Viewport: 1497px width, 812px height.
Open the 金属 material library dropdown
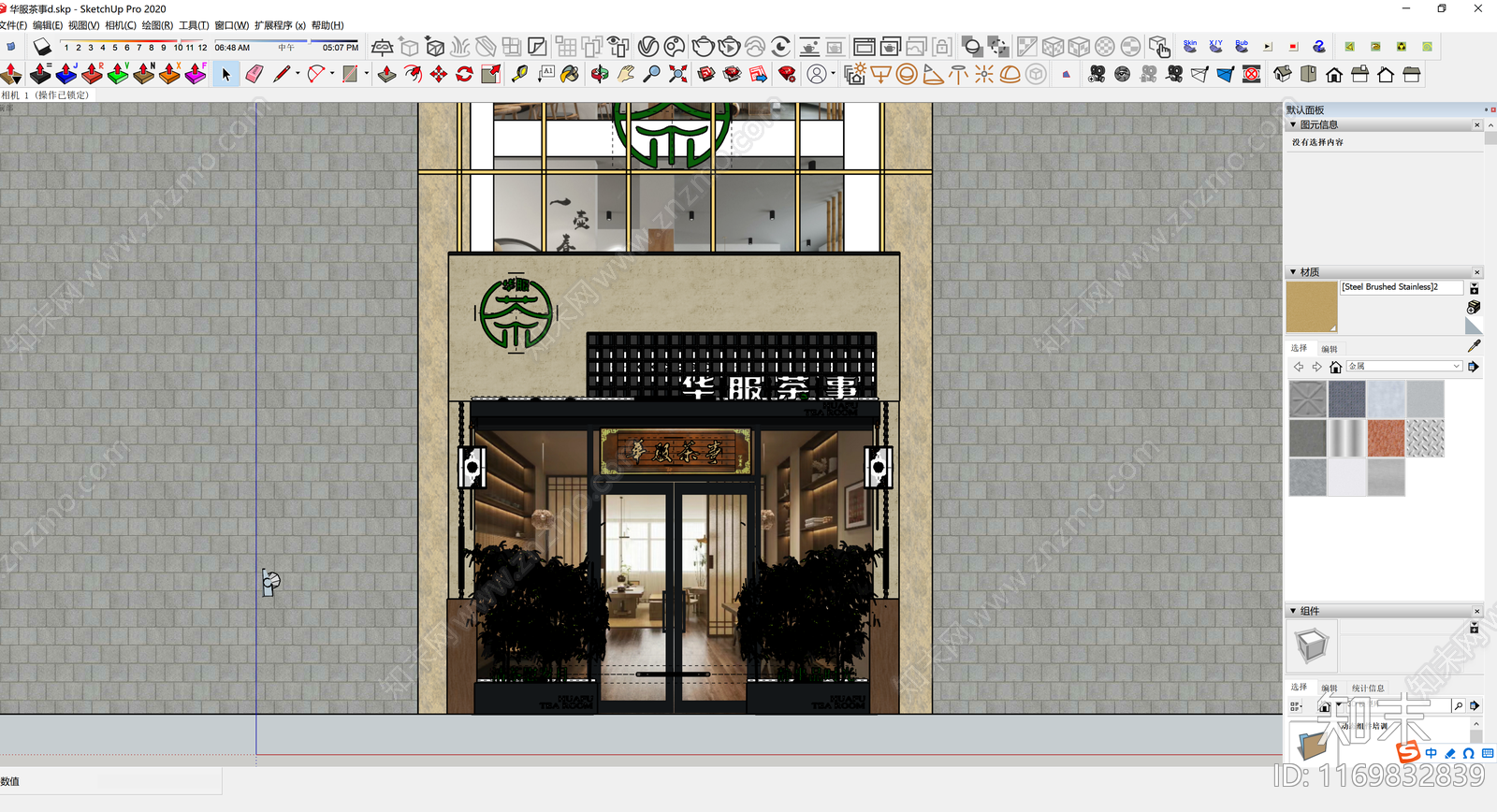point(1403,367)
